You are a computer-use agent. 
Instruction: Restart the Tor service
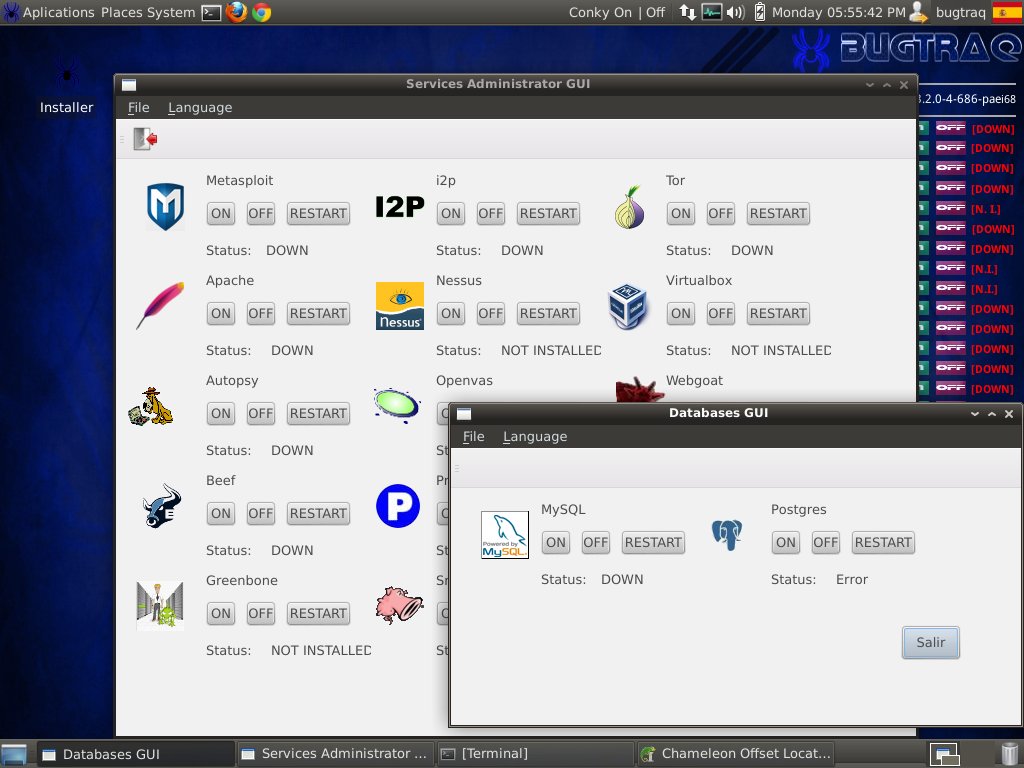coord(778,214)
